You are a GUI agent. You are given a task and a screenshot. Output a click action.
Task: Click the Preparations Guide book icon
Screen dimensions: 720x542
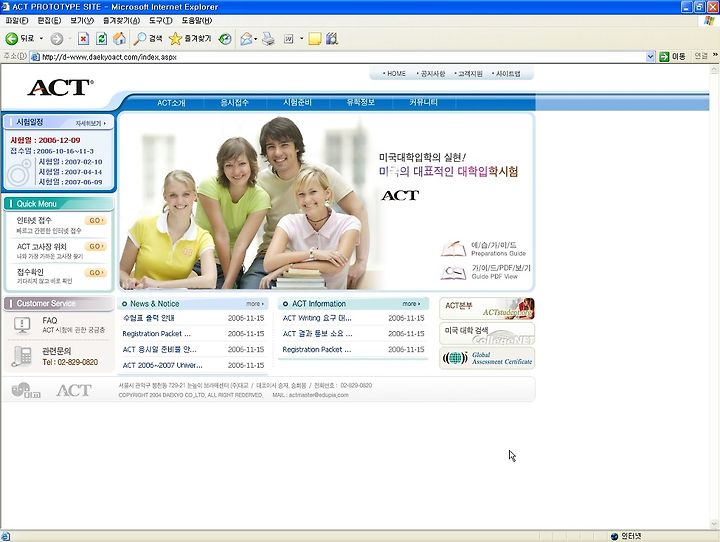point(453,248)
